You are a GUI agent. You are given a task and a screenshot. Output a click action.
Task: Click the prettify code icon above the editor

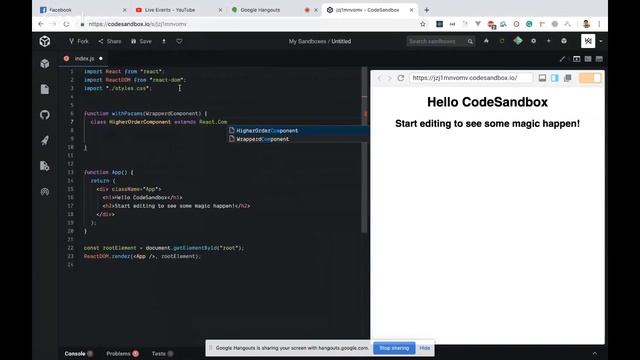562,59
